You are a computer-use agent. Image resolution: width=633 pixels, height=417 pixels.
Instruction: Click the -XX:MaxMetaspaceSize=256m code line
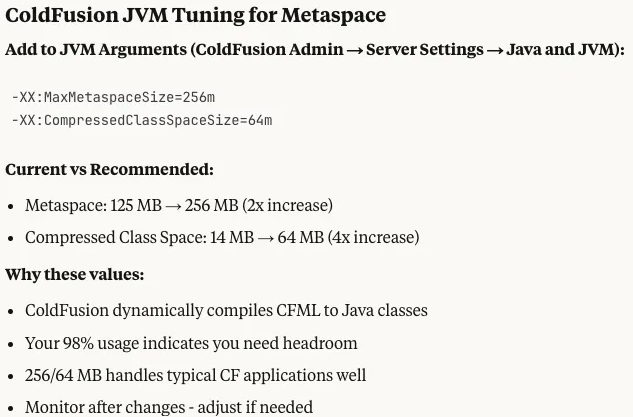tap(113, 97)
